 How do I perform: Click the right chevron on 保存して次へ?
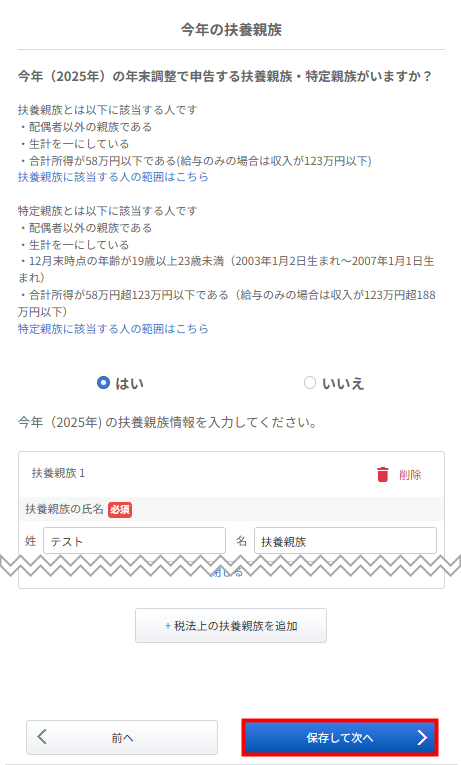[x=422, y=737]
